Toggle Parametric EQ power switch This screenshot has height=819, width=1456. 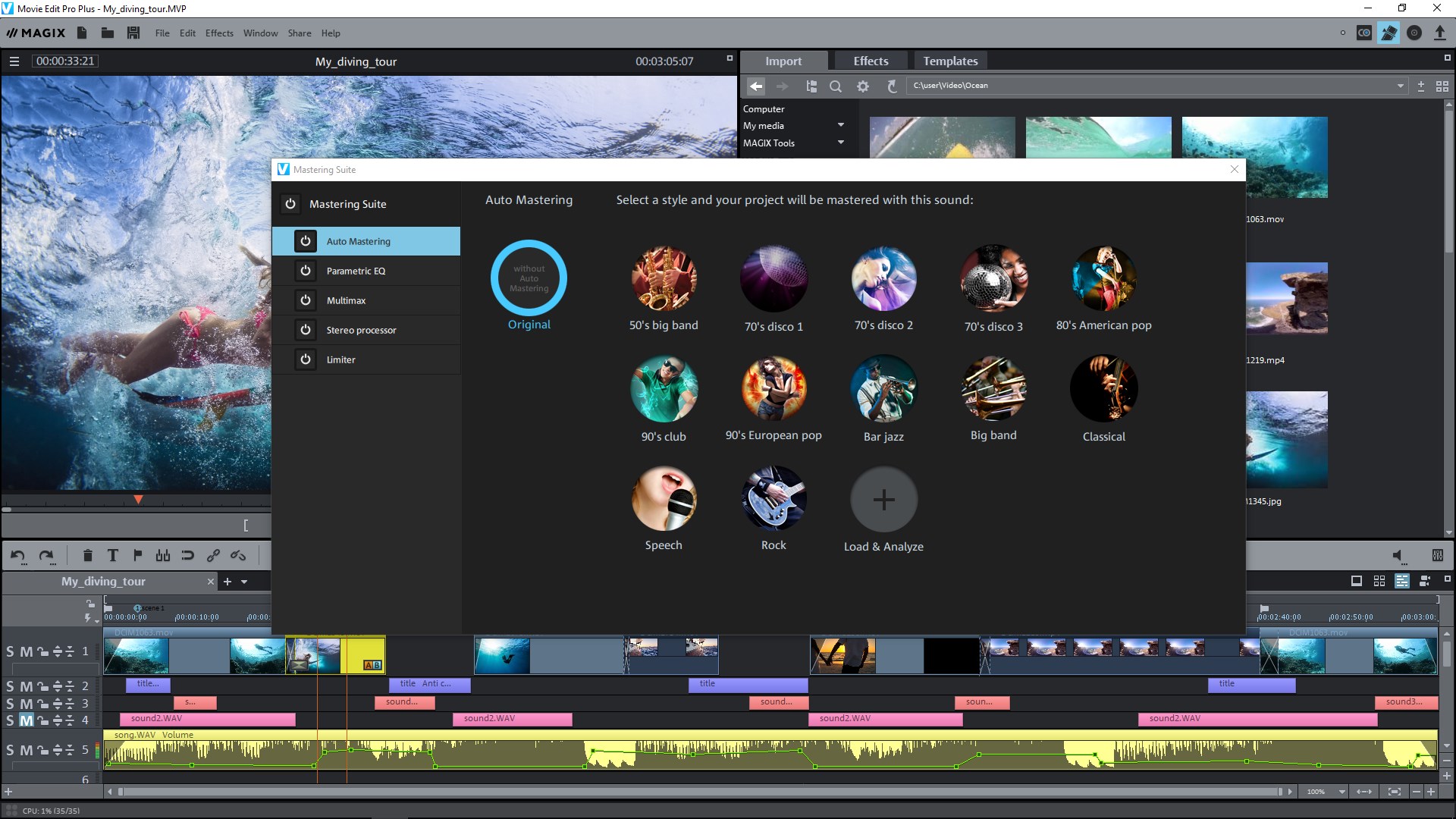pos(306,271)
